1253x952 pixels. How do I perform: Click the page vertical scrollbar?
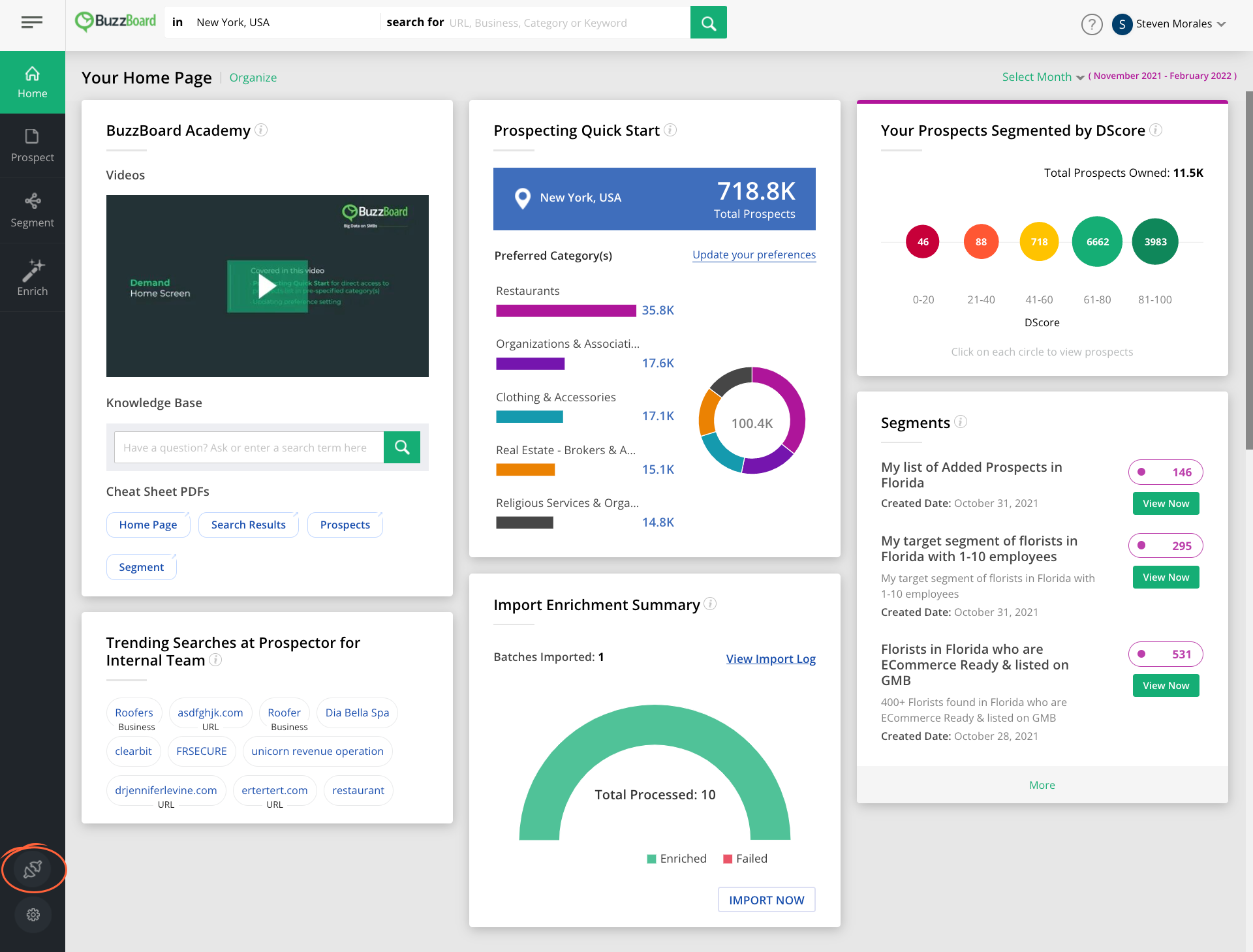point(1248,270)
